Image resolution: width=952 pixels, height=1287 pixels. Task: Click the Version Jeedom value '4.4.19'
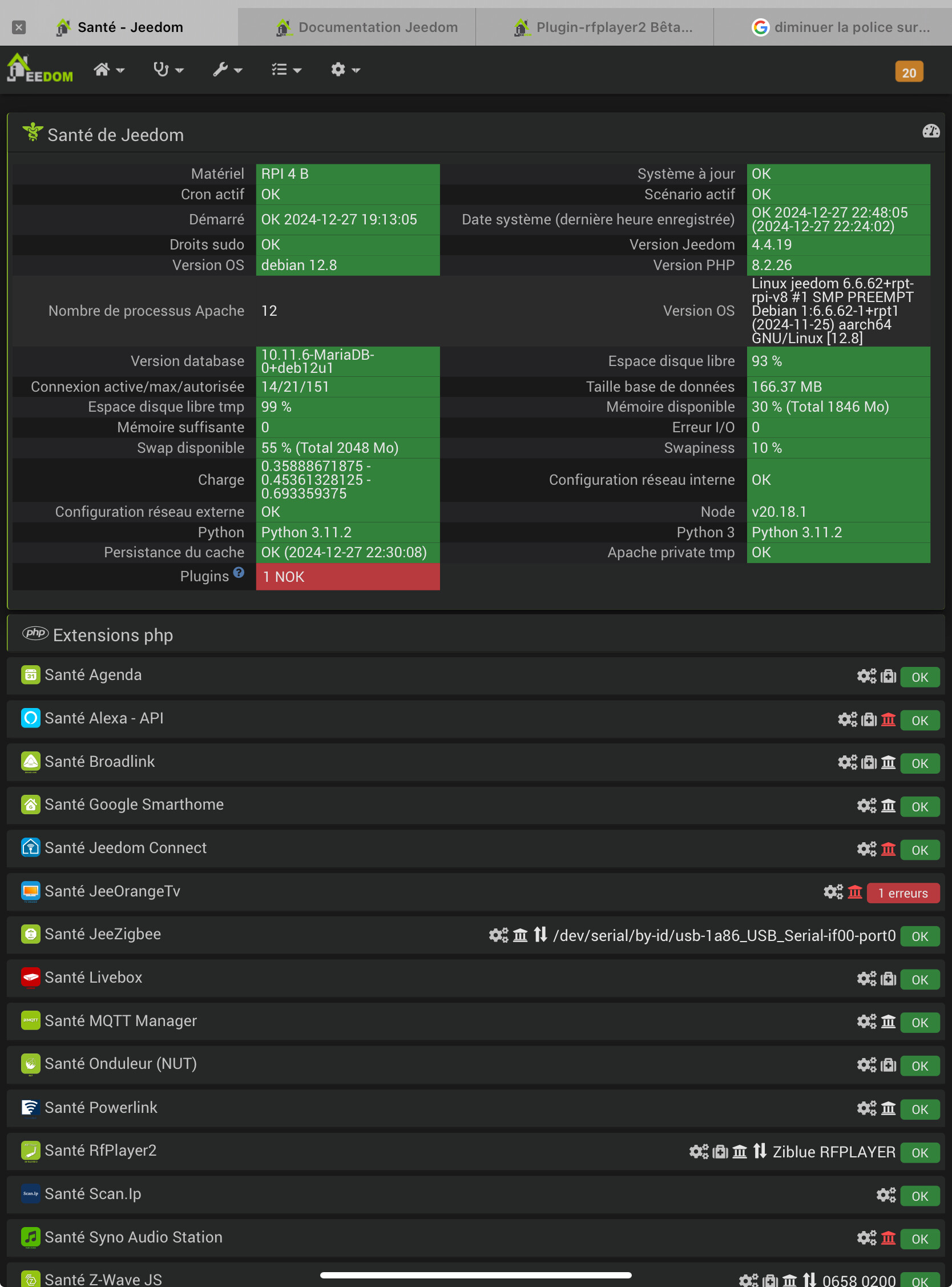pos(838,244)
